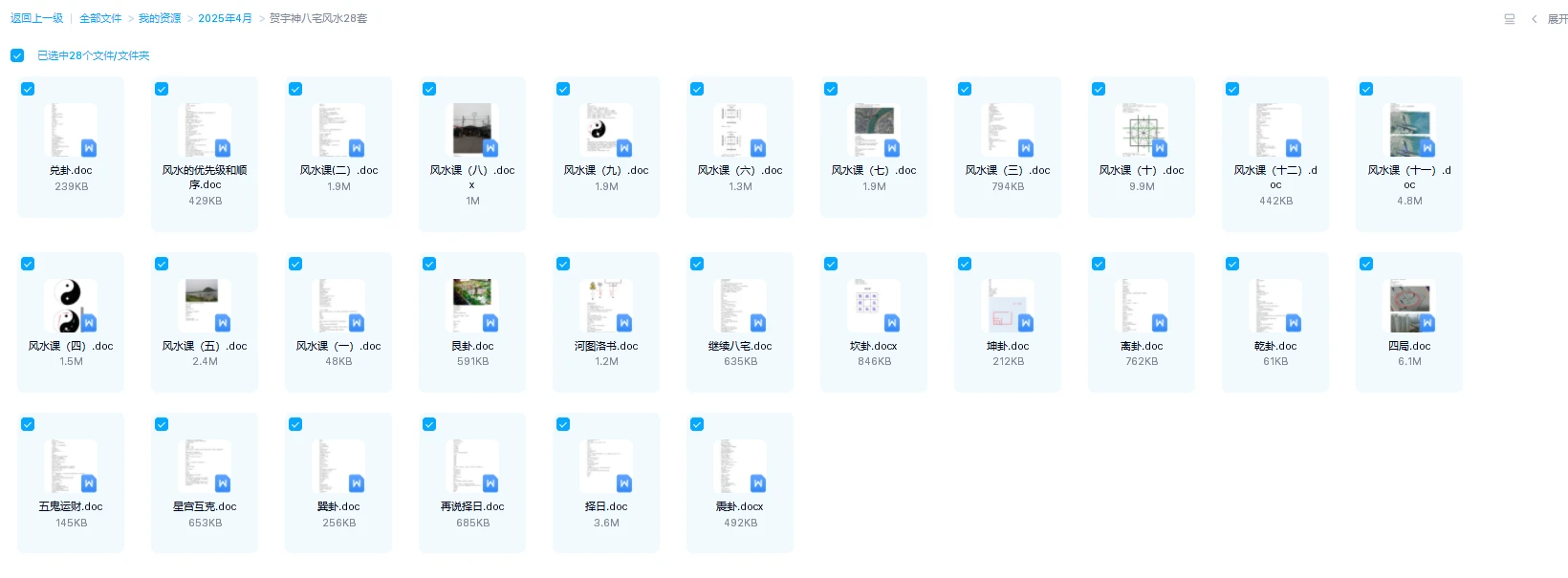The width and height of the screenshot is (1568, 578).
Task: Click the 6.1M file size text
Action: point(1409,361)
